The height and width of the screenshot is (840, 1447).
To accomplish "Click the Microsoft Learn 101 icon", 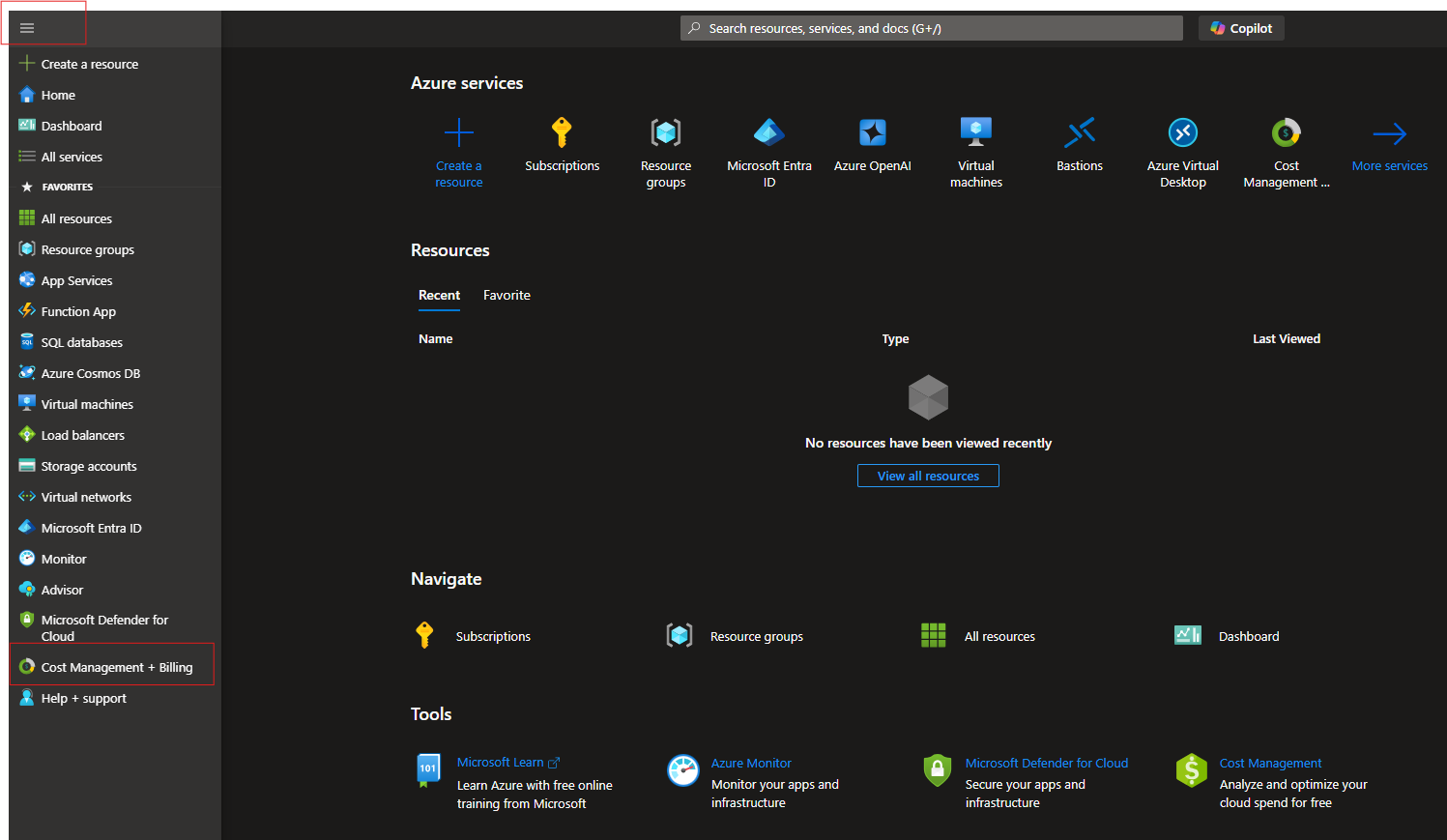I will click(x=428, y=770).
